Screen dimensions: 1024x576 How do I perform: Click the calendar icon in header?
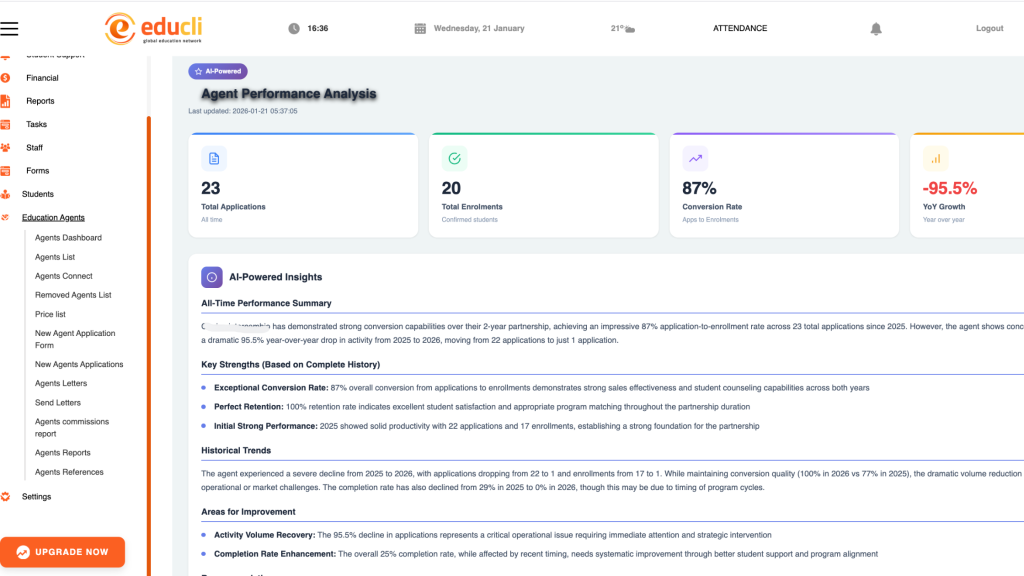click(420, 29)
